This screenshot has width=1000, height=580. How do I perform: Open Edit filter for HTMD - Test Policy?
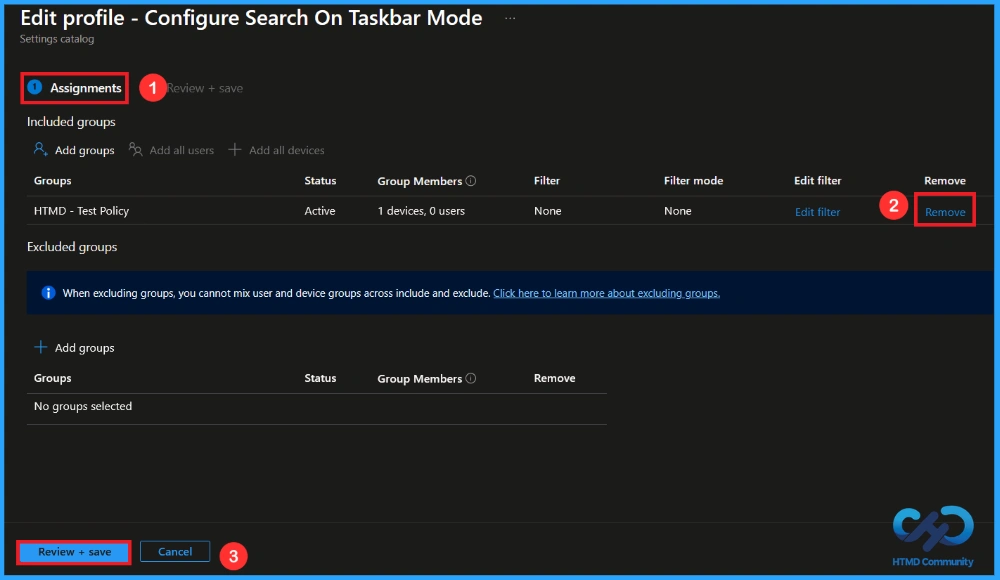tap(817, 212)
